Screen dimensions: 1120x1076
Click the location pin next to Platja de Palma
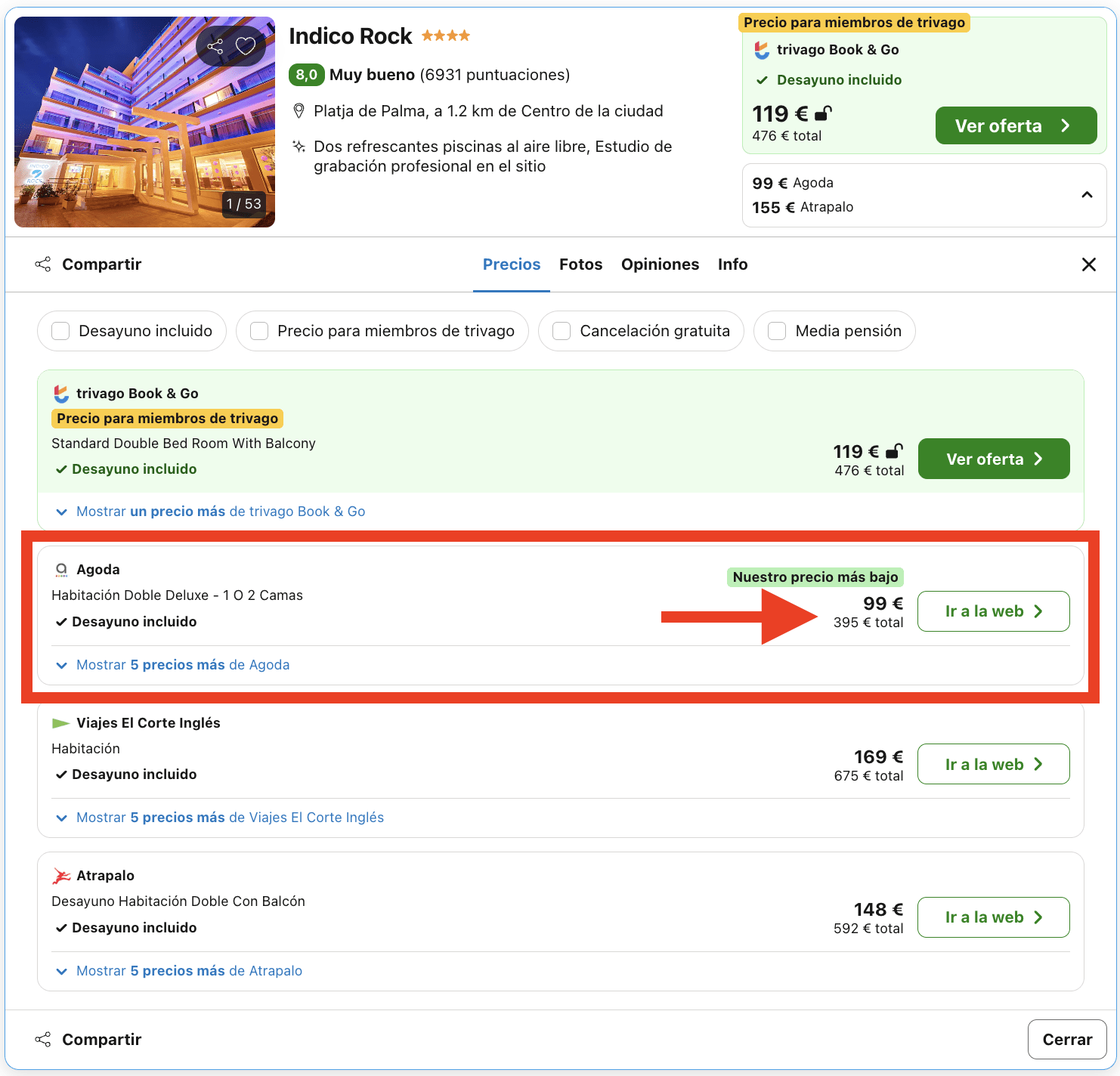299,110
